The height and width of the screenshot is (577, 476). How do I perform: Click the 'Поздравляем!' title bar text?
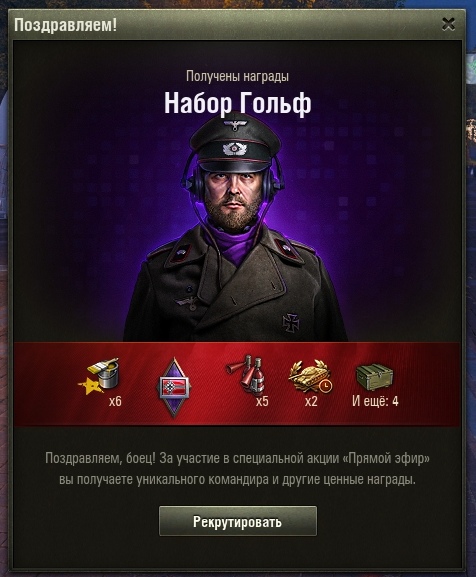click(65, 25)
